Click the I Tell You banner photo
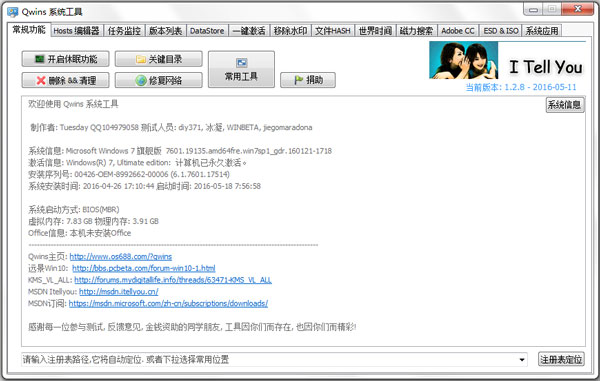 point(463,60)
